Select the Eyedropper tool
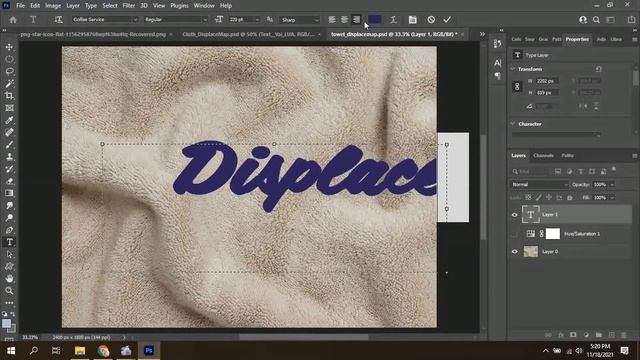 pos(9,120)
